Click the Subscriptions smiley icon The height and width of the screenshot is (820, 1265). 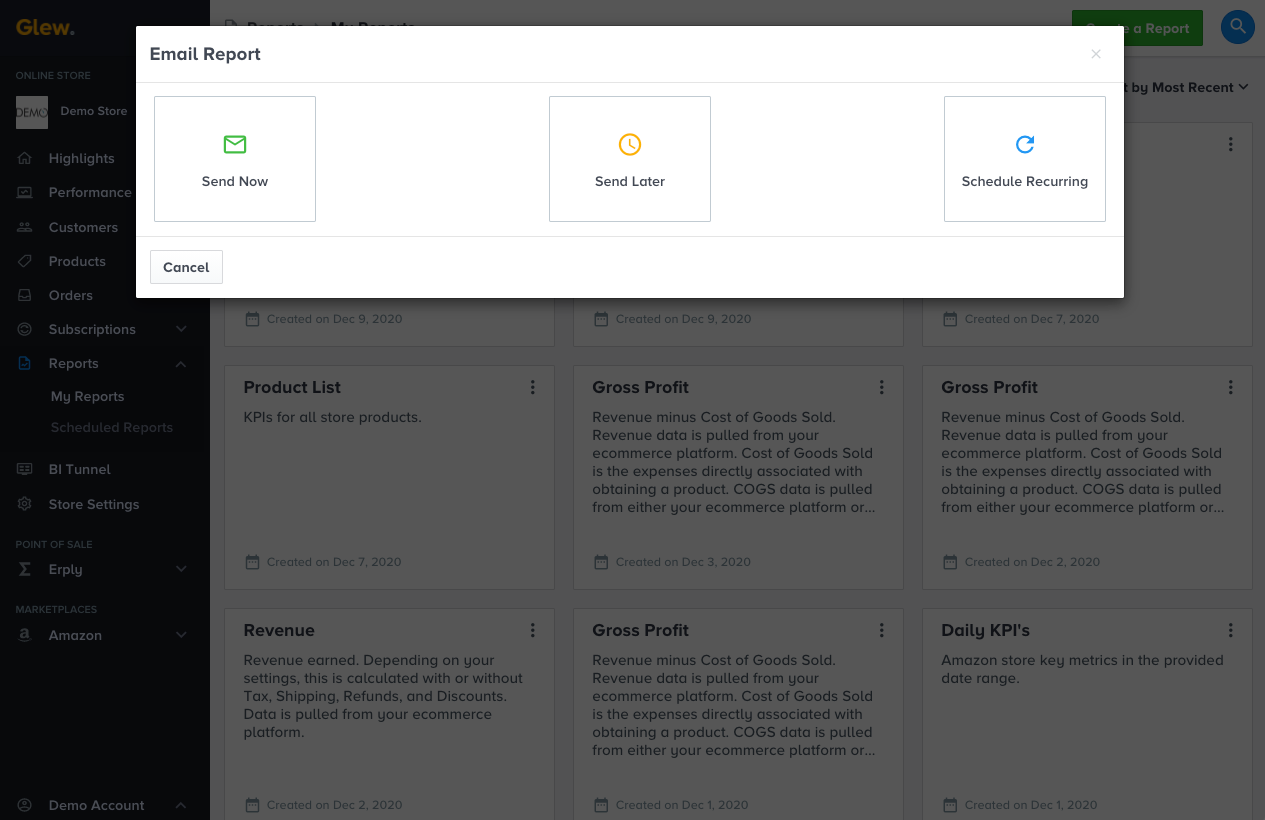(x=26, y=329)
